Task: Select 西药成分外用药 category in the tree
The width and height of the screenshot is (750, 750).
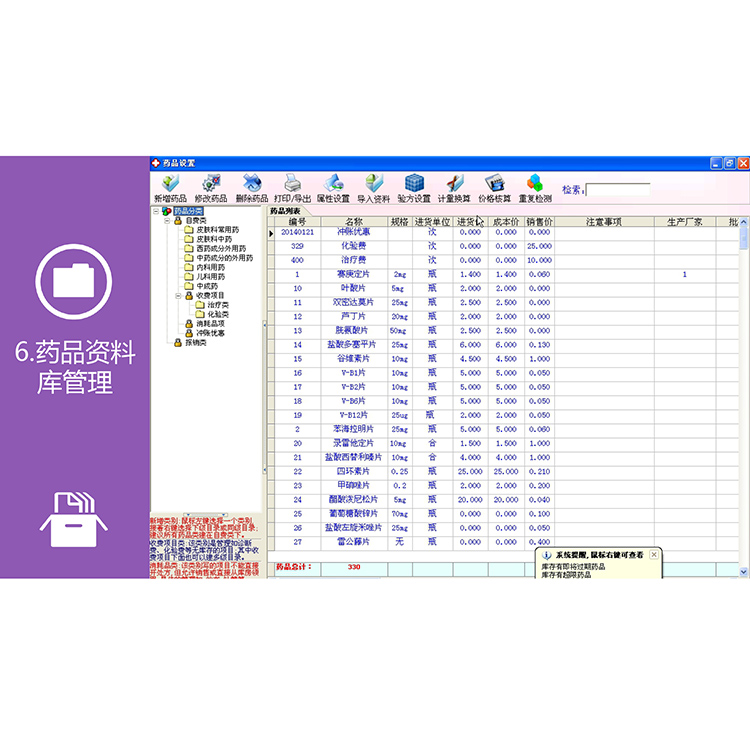Action: 221,249
